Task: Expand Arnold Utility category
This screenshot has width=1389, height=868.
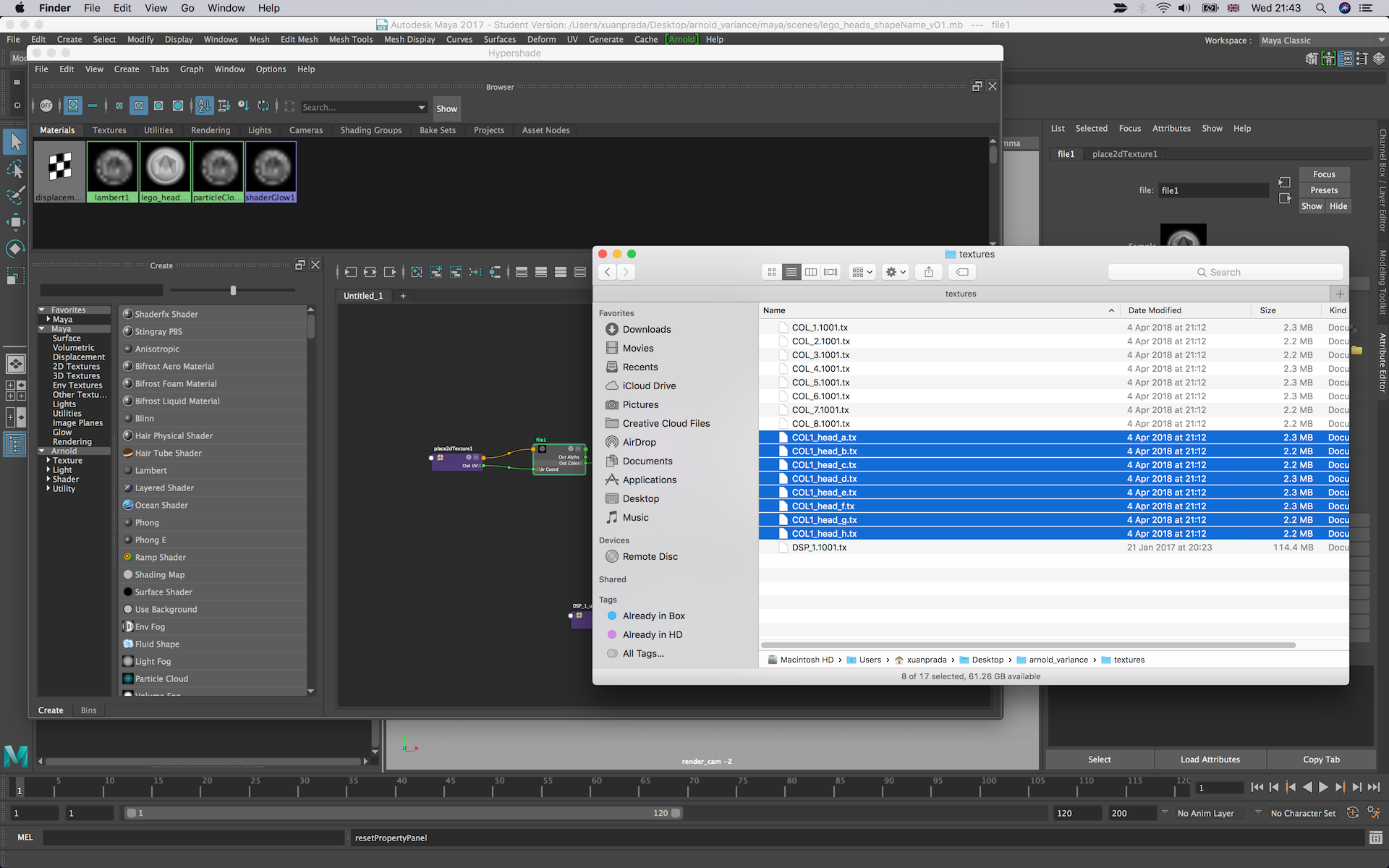Action: pyautogui.click(x=48, y=488)
